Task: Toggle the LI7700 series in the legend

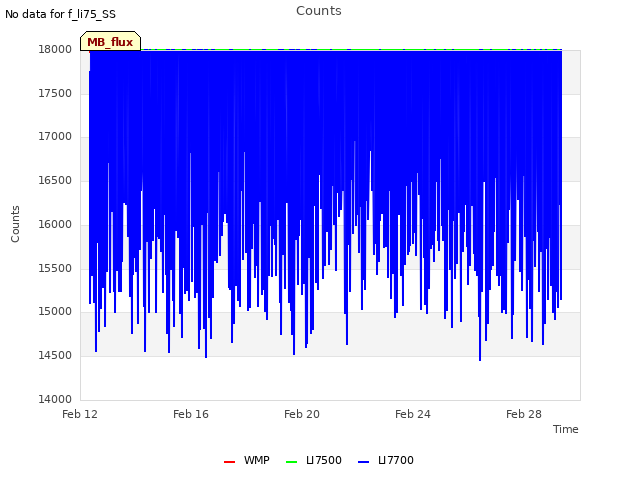Action: pos(386,460)
